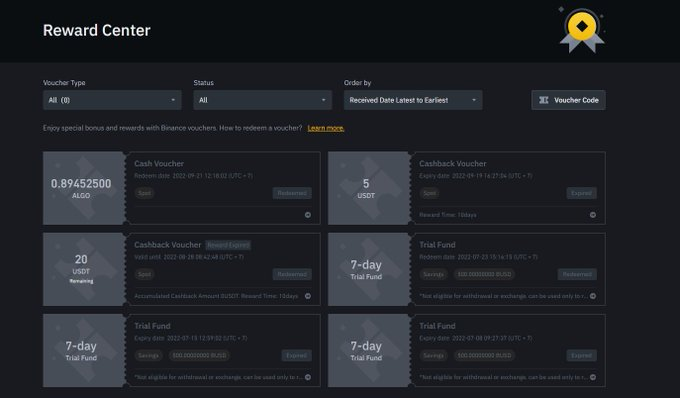The height and width of the screenshot is (398, 680).
Task: Click the Spot tag on 5 USDT Cashback Voucher
Action: [x=429, y=193]
